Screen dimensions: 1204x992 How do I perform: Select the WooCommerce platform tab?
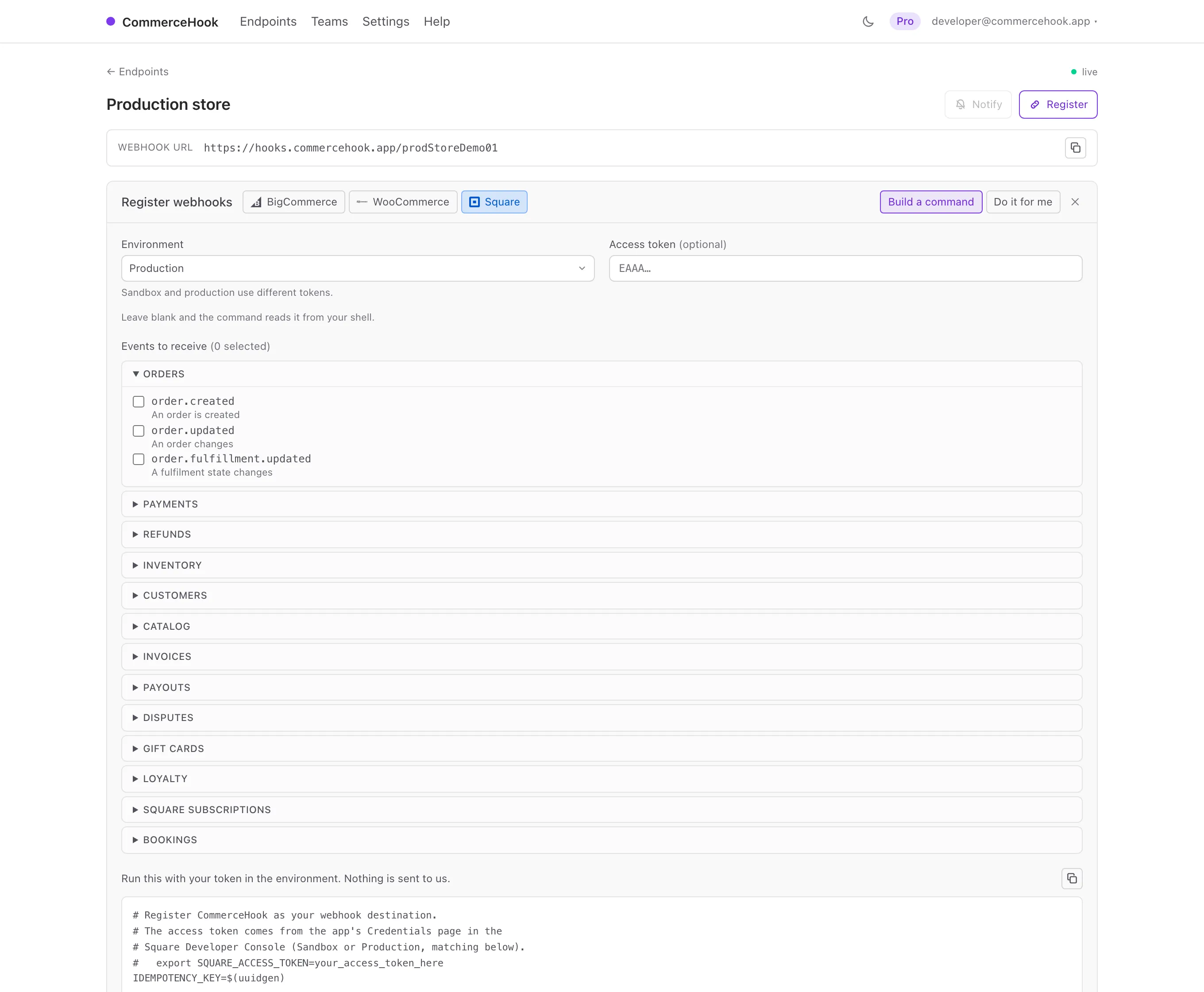403,201
